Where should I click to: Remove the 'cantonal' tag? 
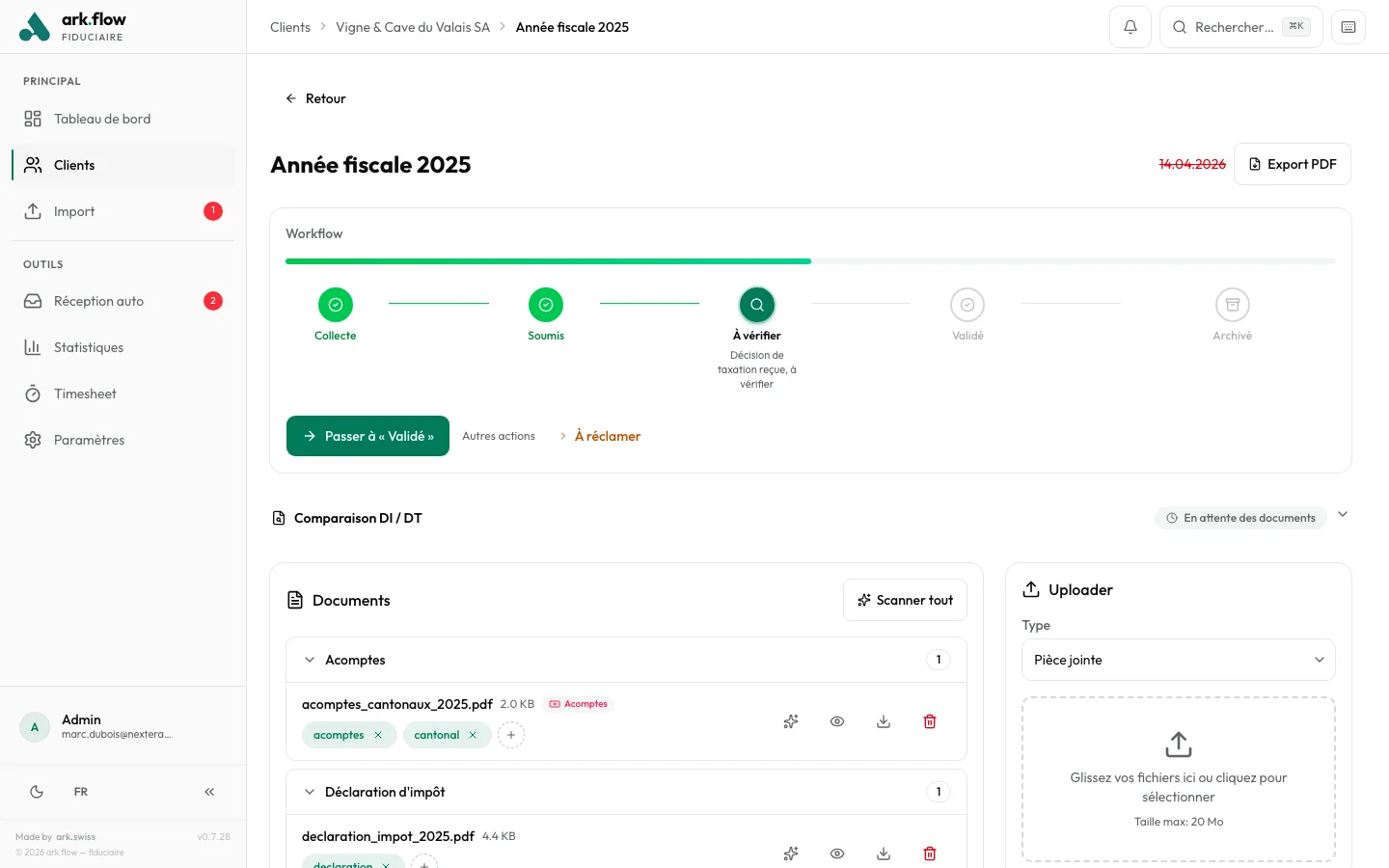point(473,735)
